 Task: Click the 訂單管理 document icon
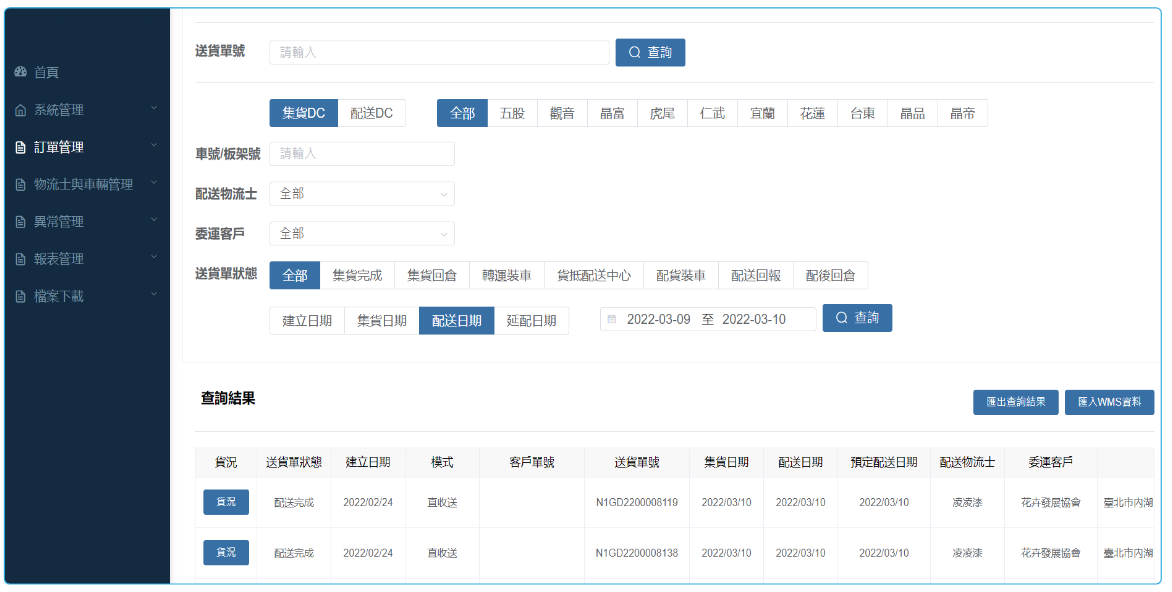20,147
